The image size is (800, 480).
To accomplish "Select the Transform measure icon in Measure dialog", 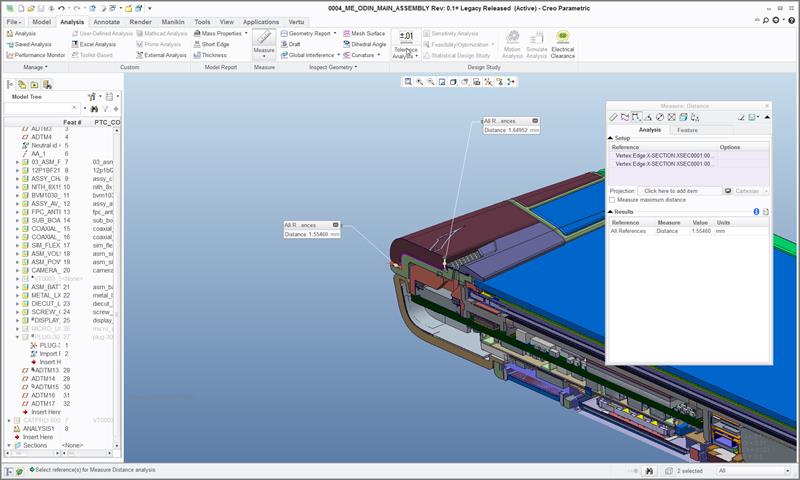I will pyautogui.click(x=695, y=117).
